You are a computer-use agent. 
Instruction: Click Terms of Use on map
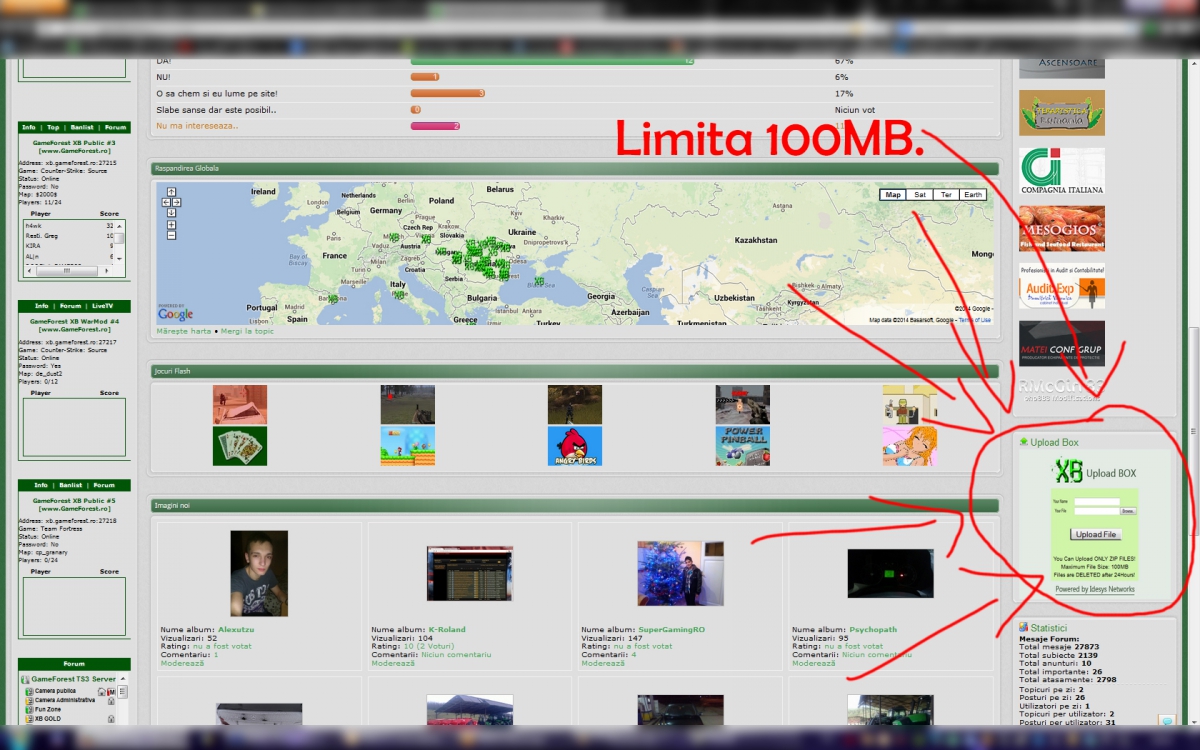click(975, 320)
